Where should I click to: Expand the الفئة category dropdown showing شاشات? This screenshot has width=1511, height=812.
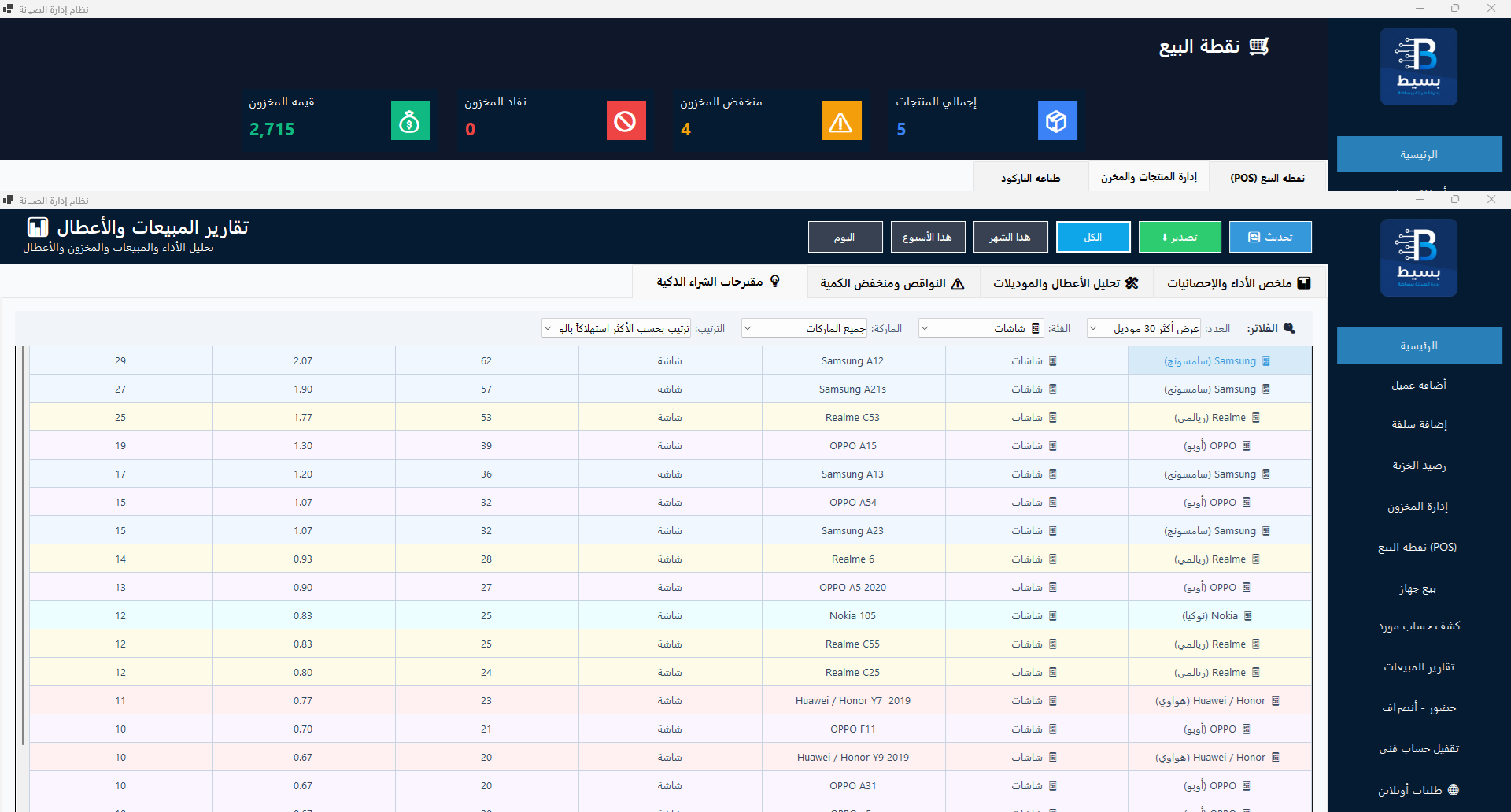[981, 328]
